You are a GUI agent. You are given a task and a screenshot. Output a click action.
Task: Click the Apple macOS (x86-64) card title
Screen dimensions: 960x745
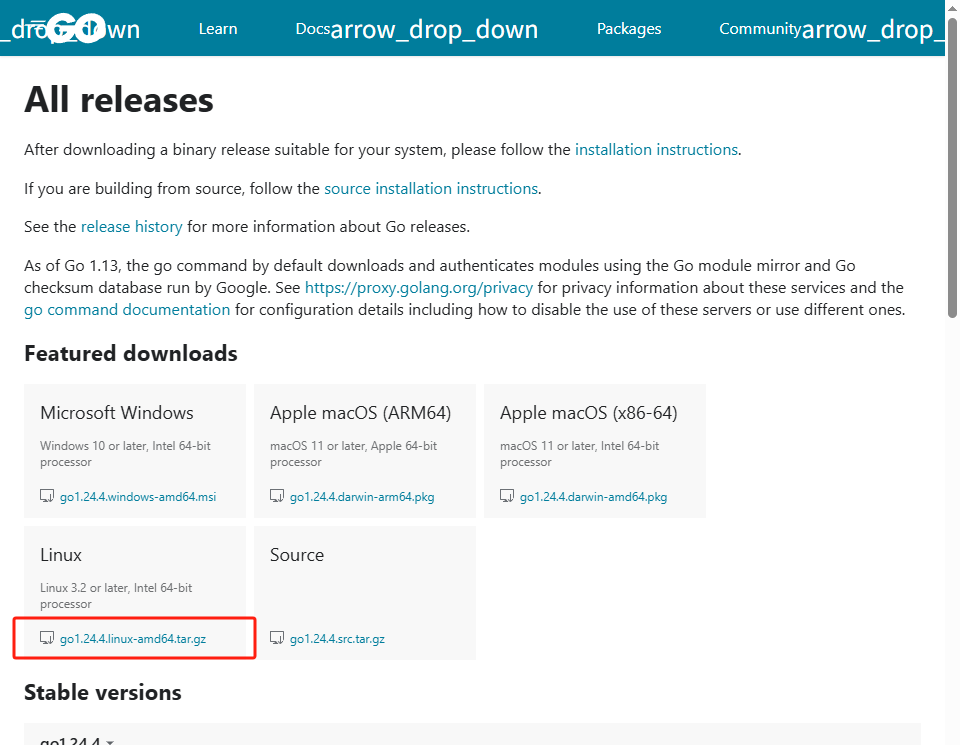[588, 413]
